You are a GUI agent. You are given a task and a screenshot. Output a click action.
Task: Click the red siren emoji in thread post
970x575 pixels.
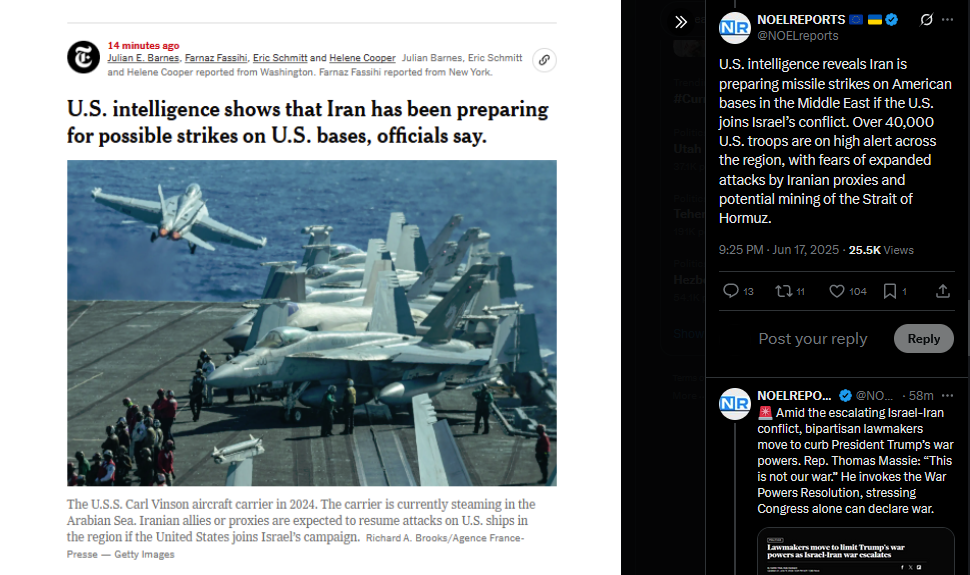(x=765, y=412)
